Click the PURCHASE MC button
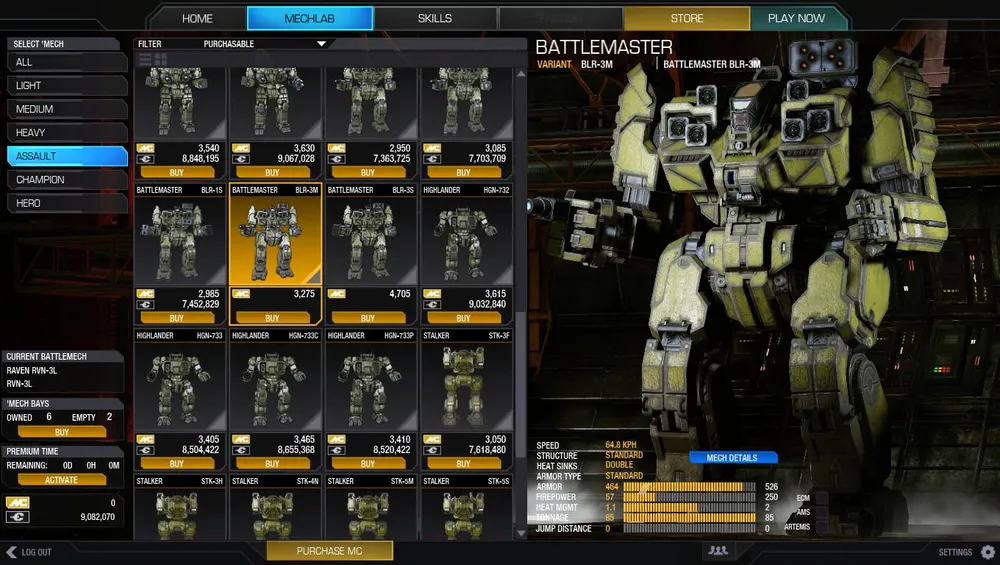 (329, 551)
